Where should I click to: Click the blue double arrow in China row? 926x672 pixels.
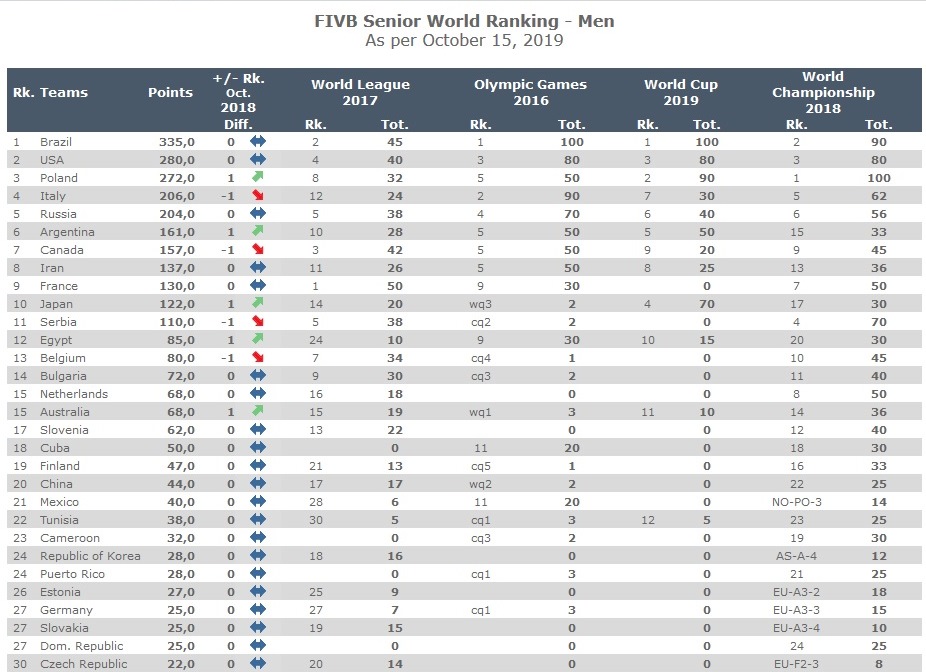tap(258, 484)
